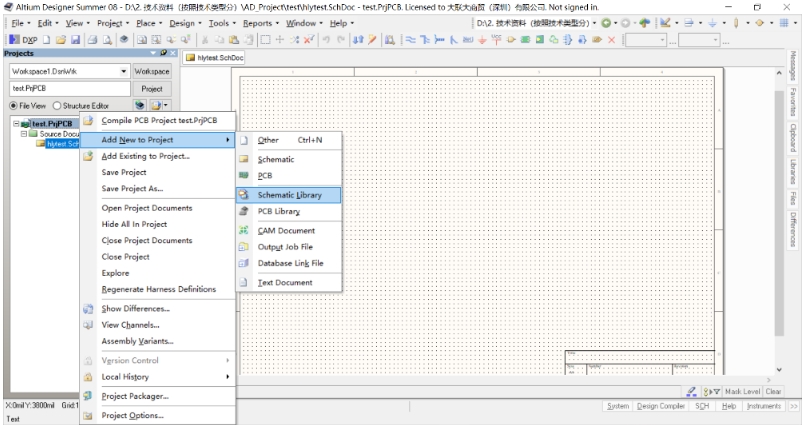Collapse the Source Documents folder node
This screenshot has height=425, width=804.
[24, 133]
